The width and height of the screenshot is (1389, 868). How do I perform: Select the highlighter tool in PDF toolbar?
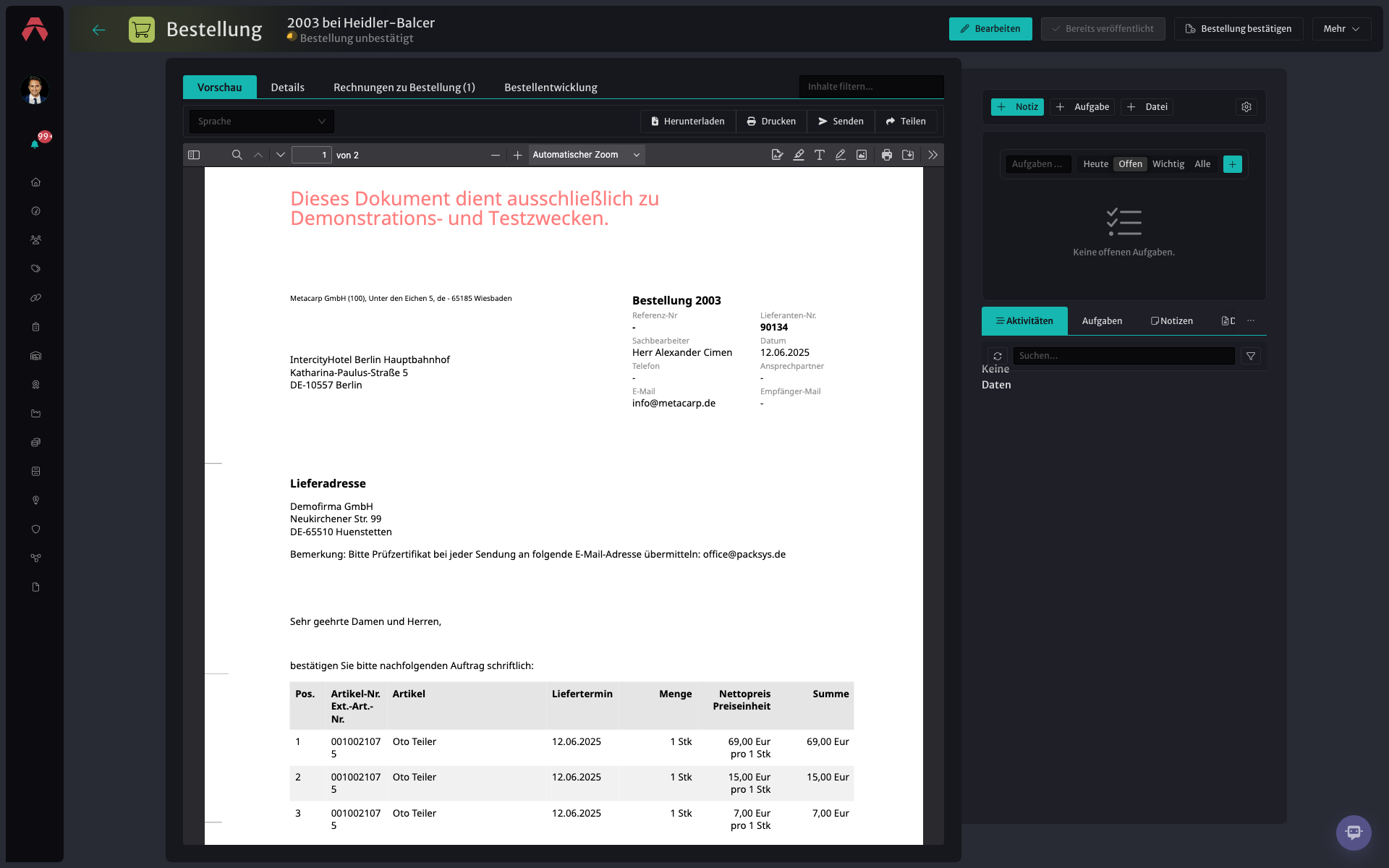pos(799,155)
